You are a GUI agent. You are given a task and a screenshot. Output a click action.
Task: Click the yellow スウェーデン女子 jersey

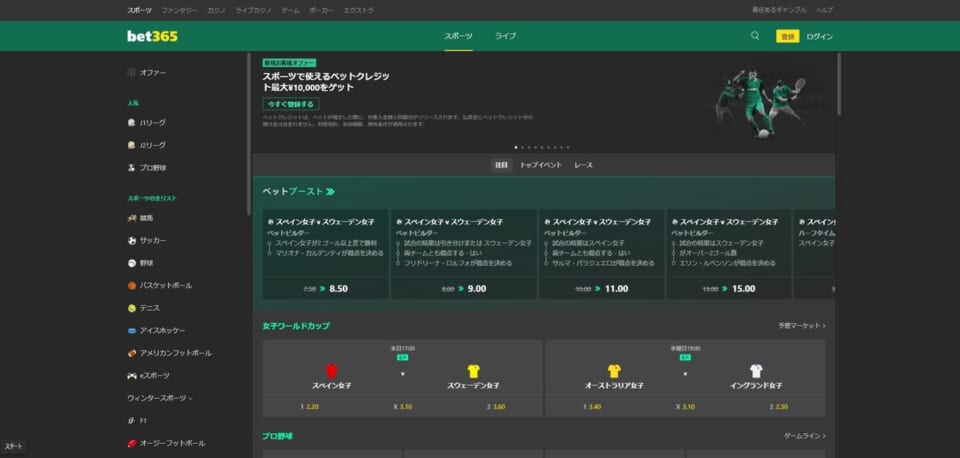tap(473, 371)
